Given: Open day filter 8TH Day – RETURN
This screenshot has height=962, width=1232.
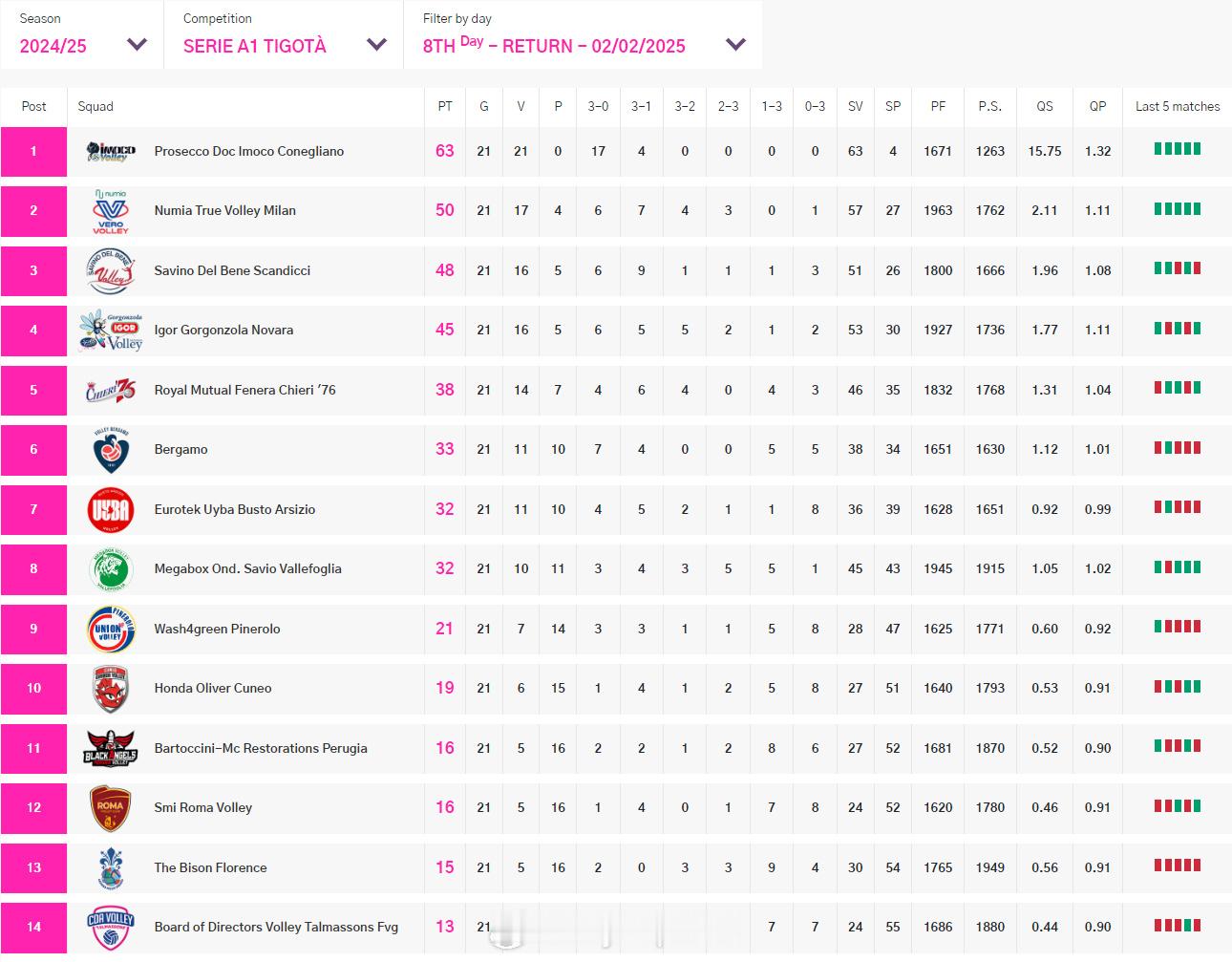Looking at the screenshot, I should [584, 34].
